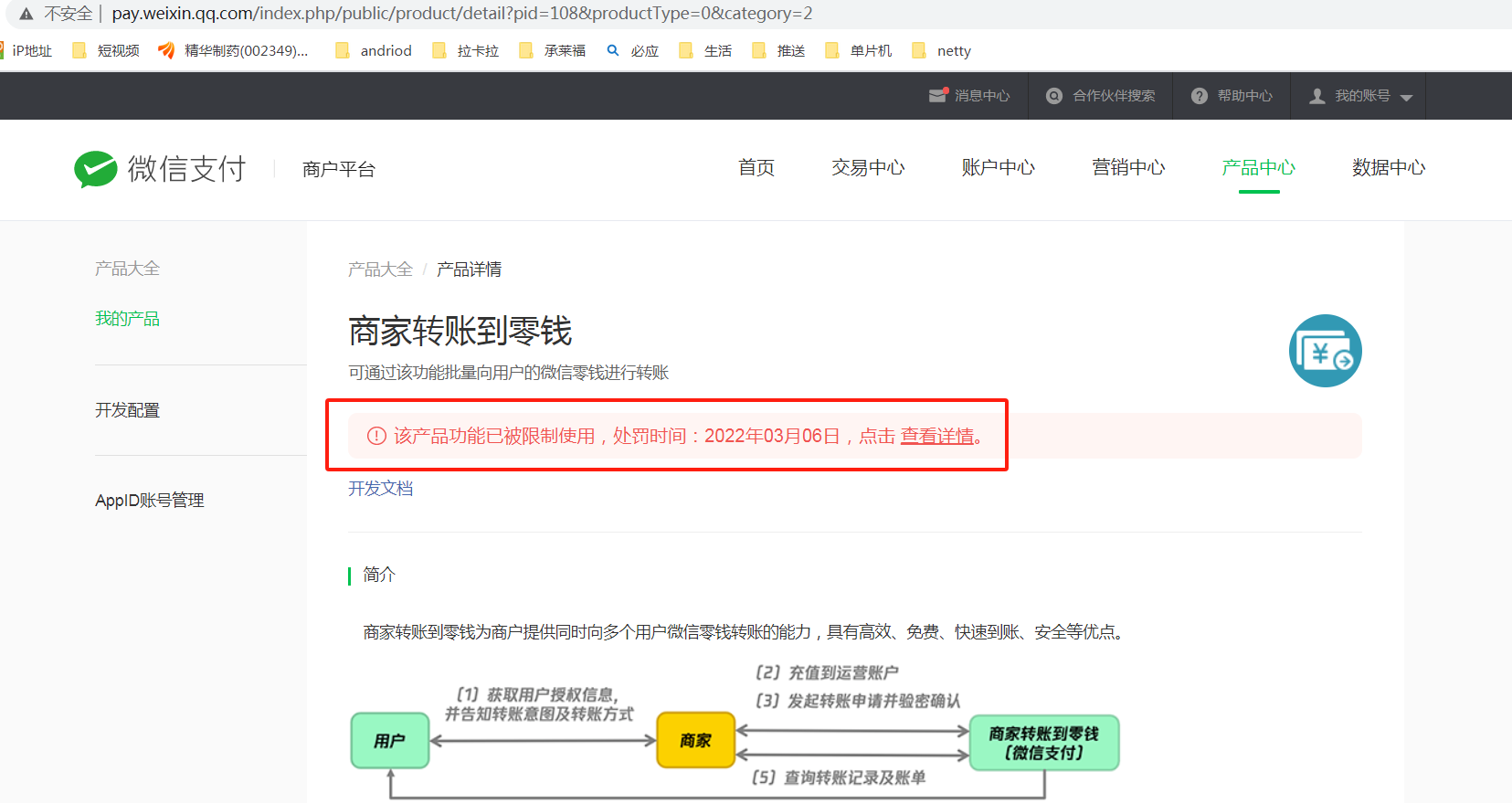This screenshot has width=1512, height=803.
Task: Open the 开发文档 link
Action: tap(380, 489)
